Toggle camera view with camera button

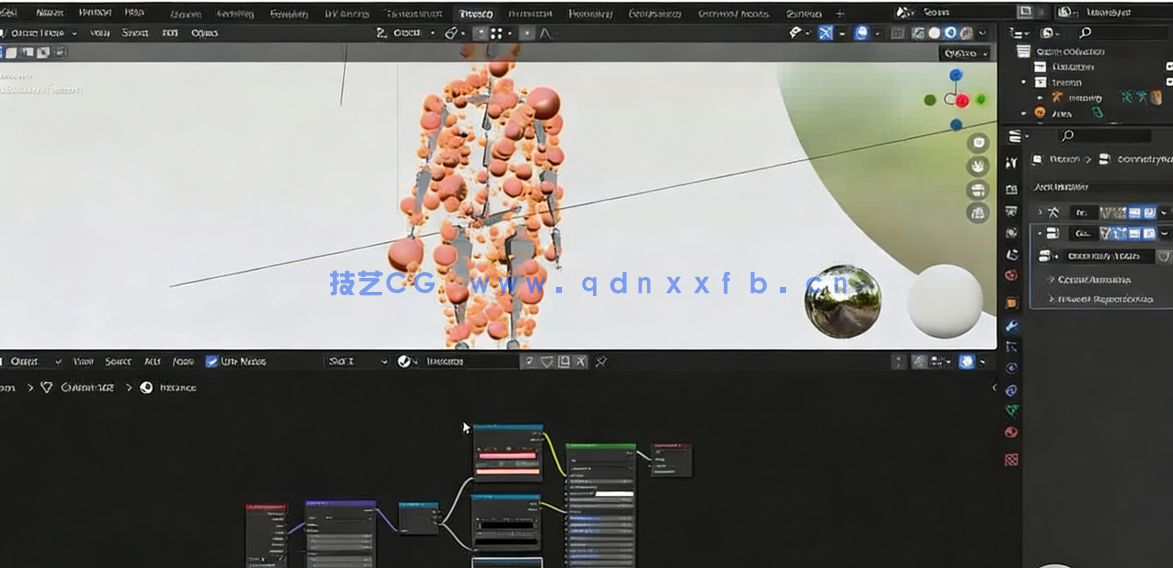978,189
